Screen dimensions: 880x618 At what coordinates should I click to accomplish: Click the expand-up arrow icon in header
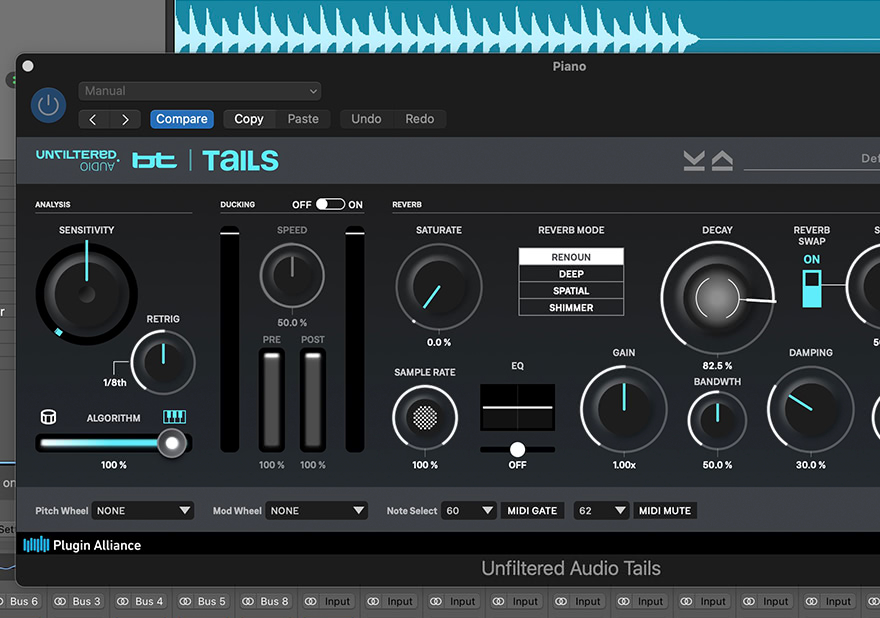click(x=722, y=161)
